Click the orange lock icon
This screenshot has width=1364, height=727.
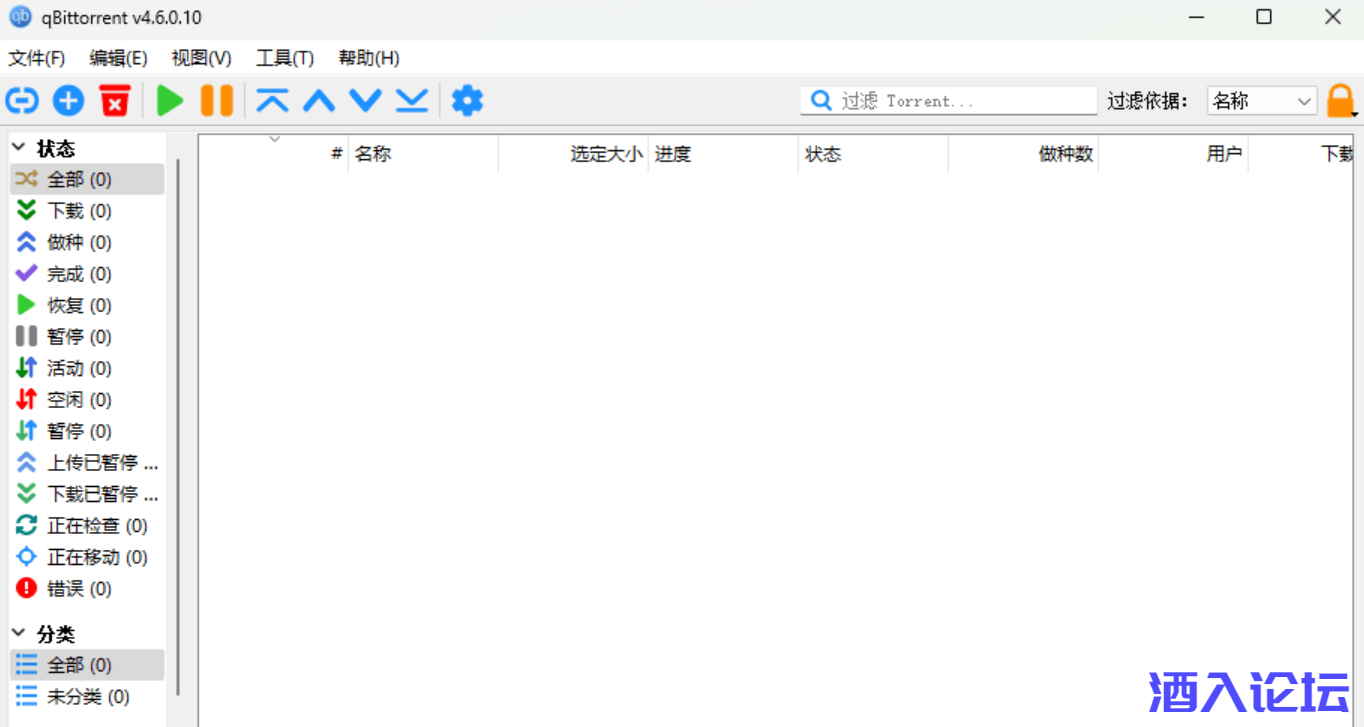coord(1339,101)
